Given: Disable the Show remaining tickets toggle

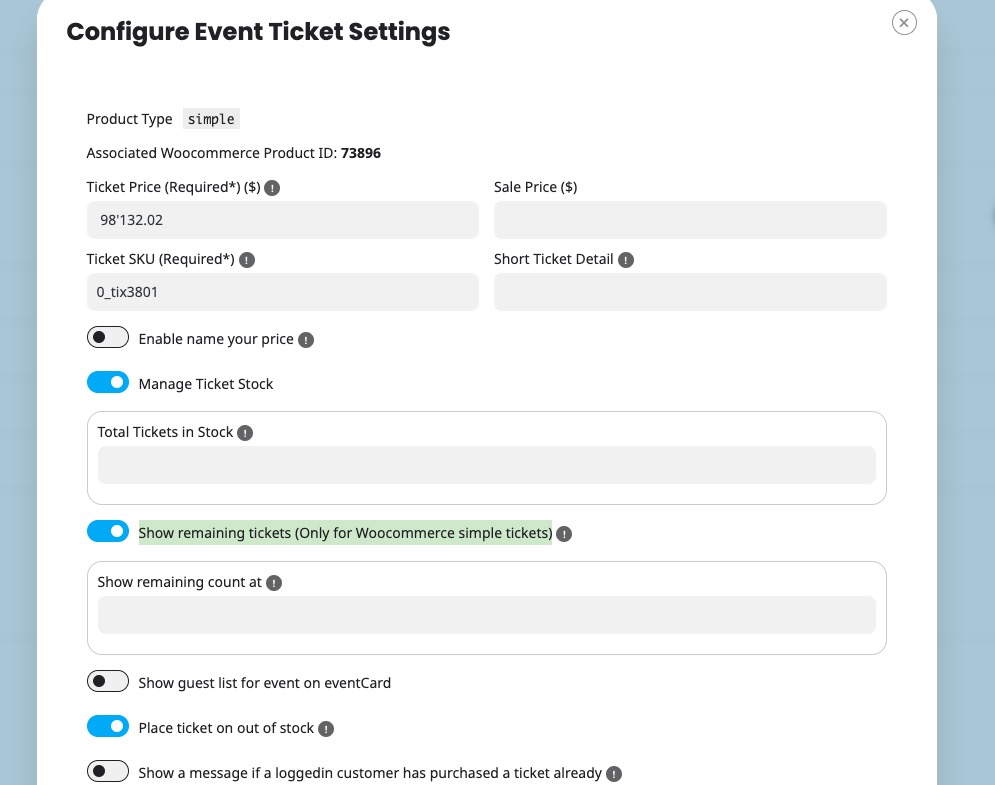Looking at the screenshot, I should pos(108,532).
